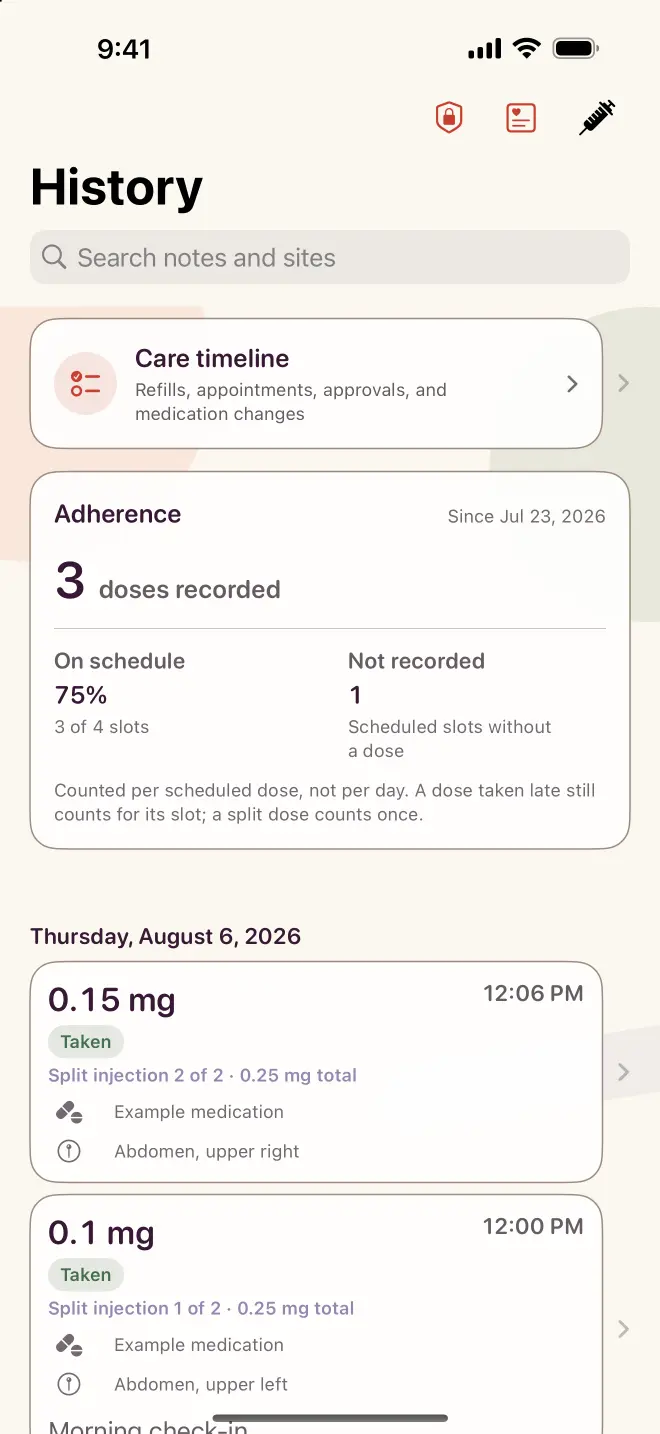Viewport: 660px width, 1434px height.
Task: Focus the Search notes and sites field
Action: 330,257
